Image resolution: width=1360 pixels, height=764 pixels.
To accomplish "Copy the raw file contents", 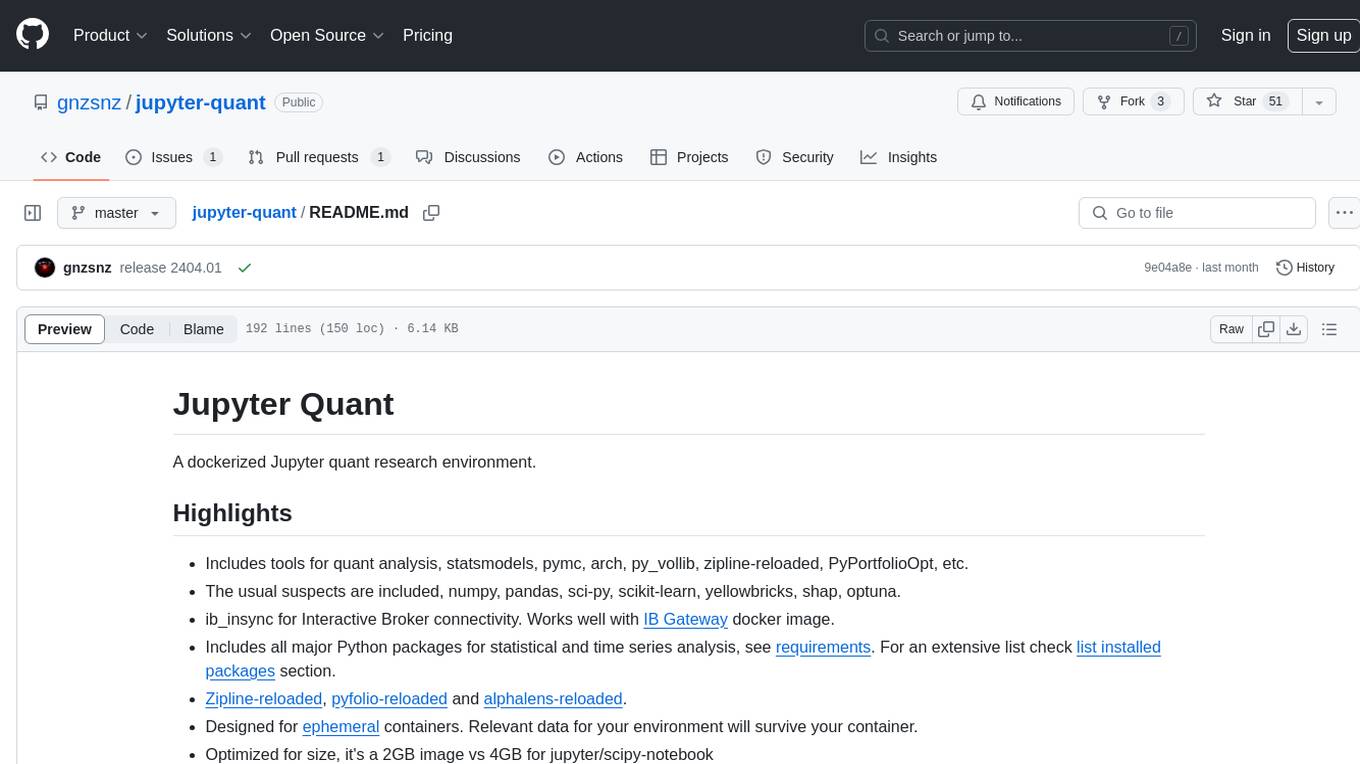I will [x=1267, y=329].
